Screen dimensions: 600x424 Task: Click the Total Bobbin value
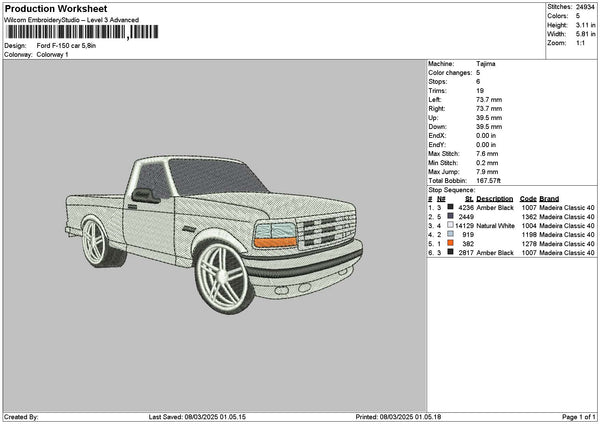[x=490, y=181]
